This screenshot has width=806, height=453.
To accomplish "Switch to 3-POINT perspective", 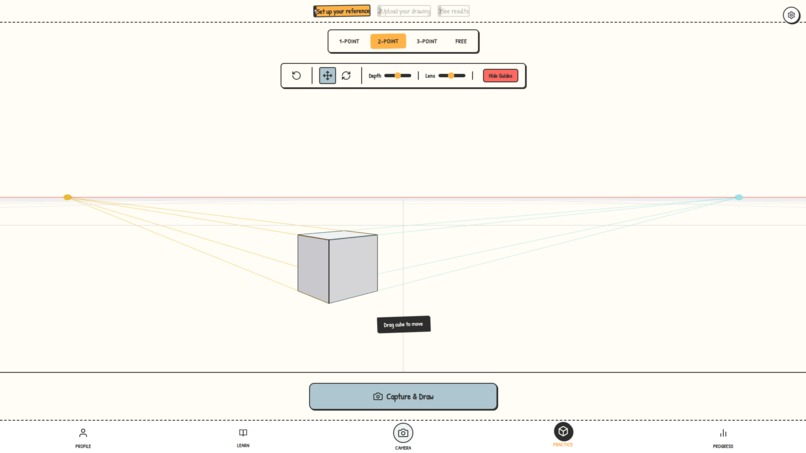I will (x=427, y=41).
